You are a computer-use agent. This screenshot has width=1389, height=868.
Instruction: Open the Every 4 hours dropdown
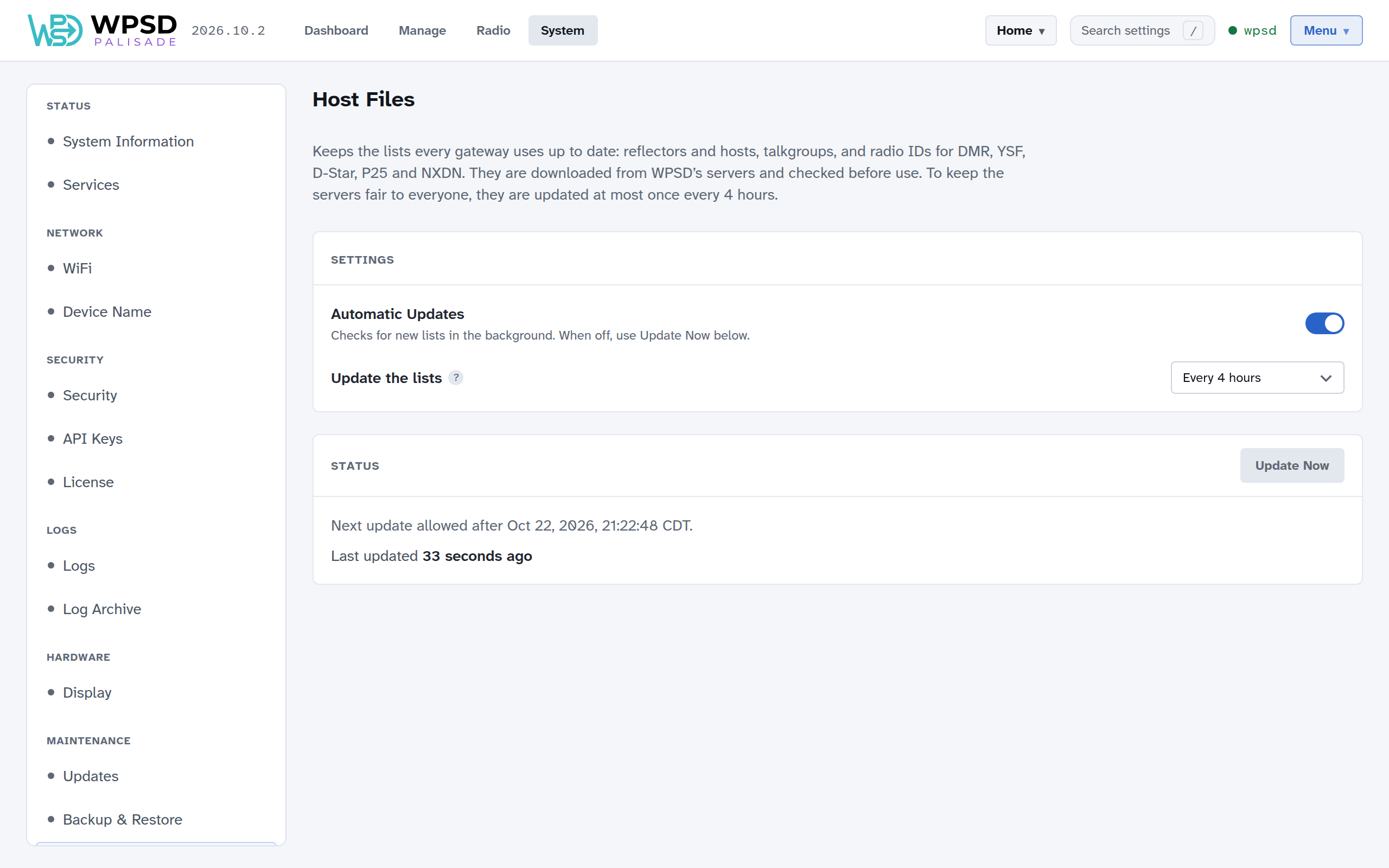[1257, 378]
